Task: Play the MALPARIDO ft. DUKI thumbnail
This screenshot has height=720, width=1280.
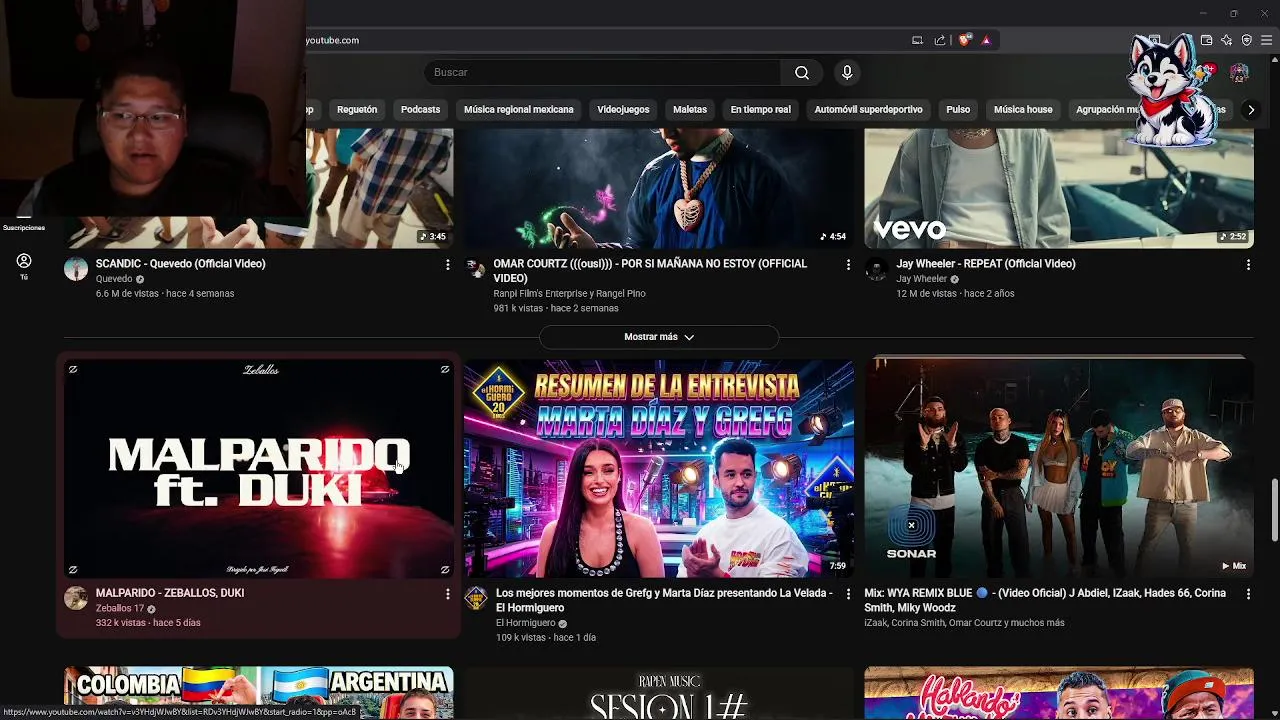Action: point(259,469)
